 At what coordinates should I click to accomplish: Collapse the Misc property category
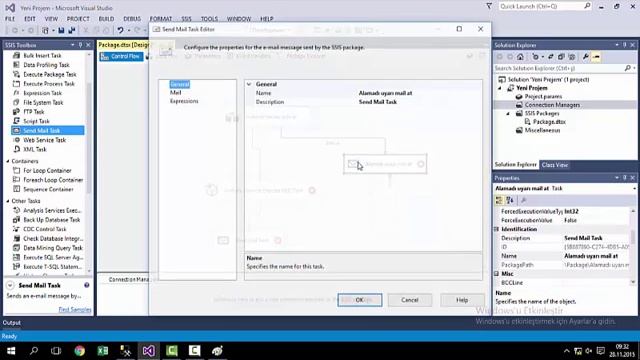click(497, 273)
